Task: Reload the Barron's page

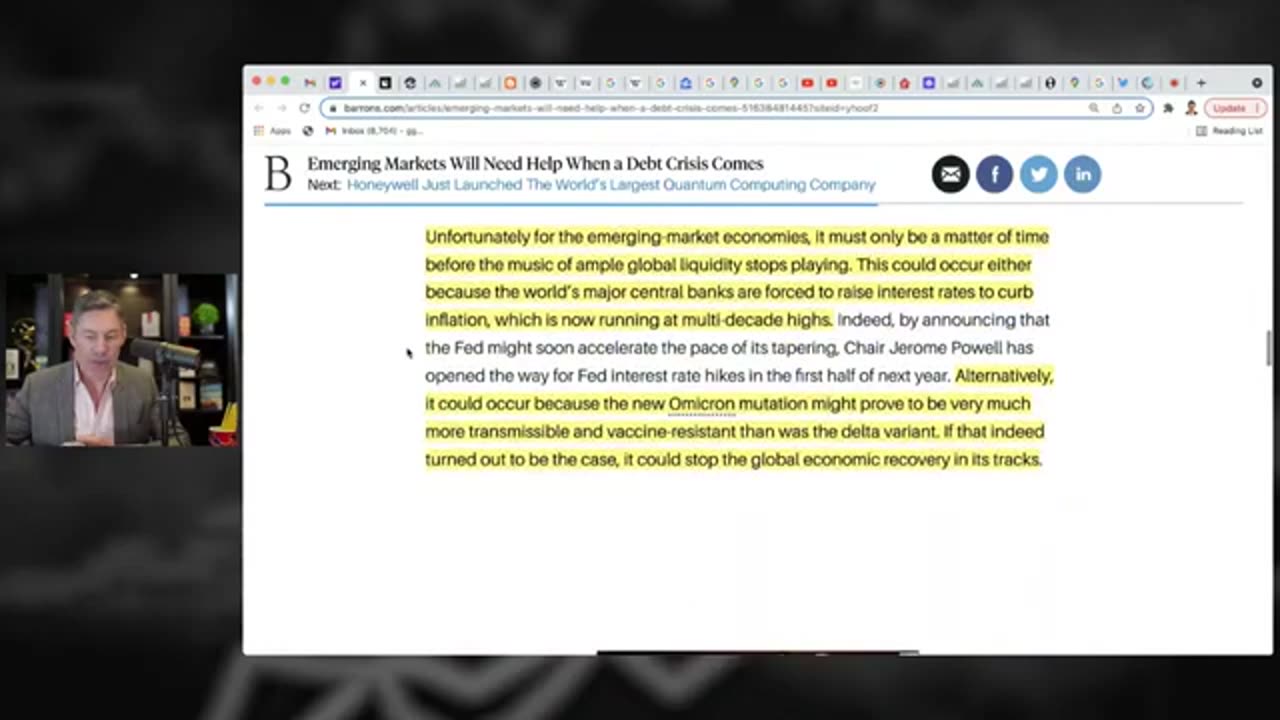Action: tap(304, 108)
